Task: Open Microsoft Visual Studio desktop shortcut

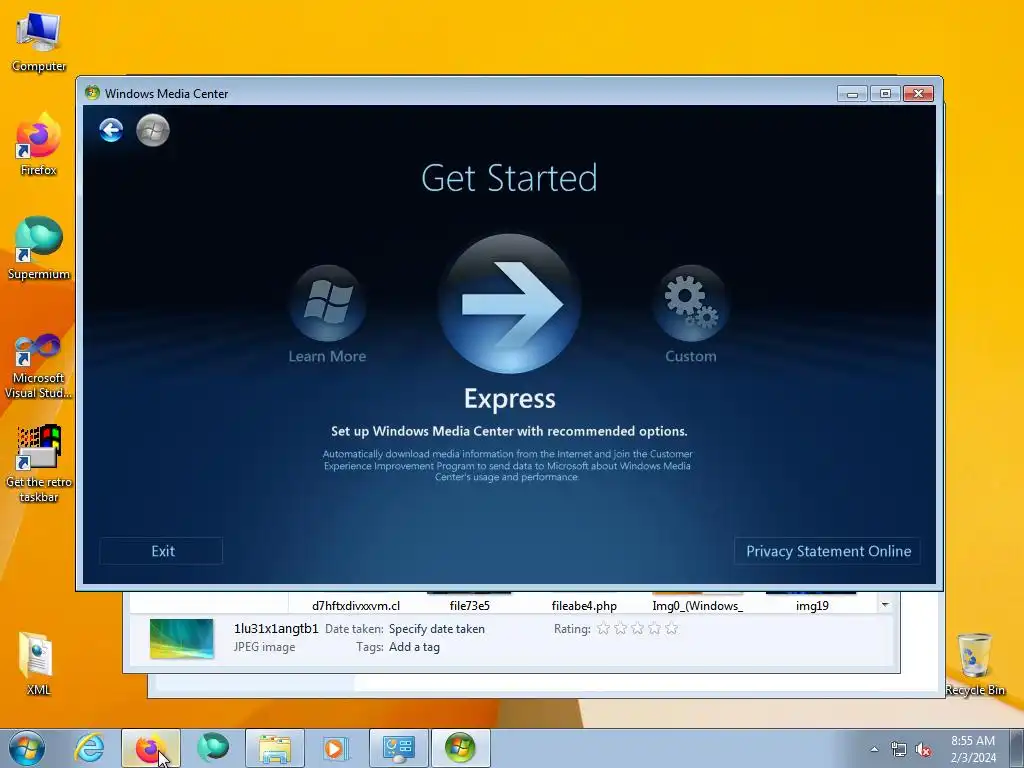Action: point(39,366)
